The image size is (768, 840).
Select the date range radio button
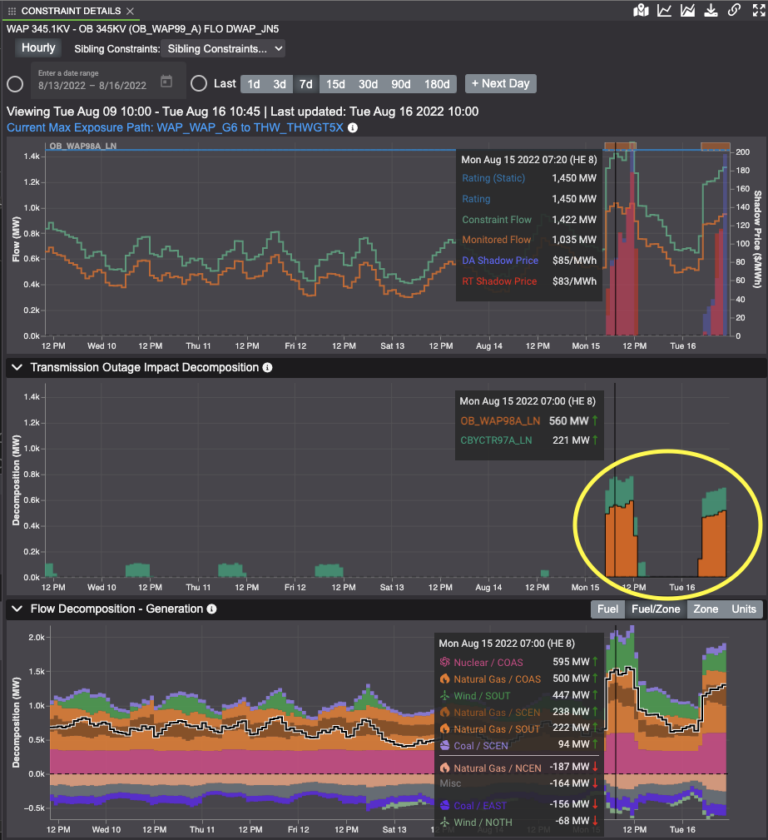pos(15,84)
